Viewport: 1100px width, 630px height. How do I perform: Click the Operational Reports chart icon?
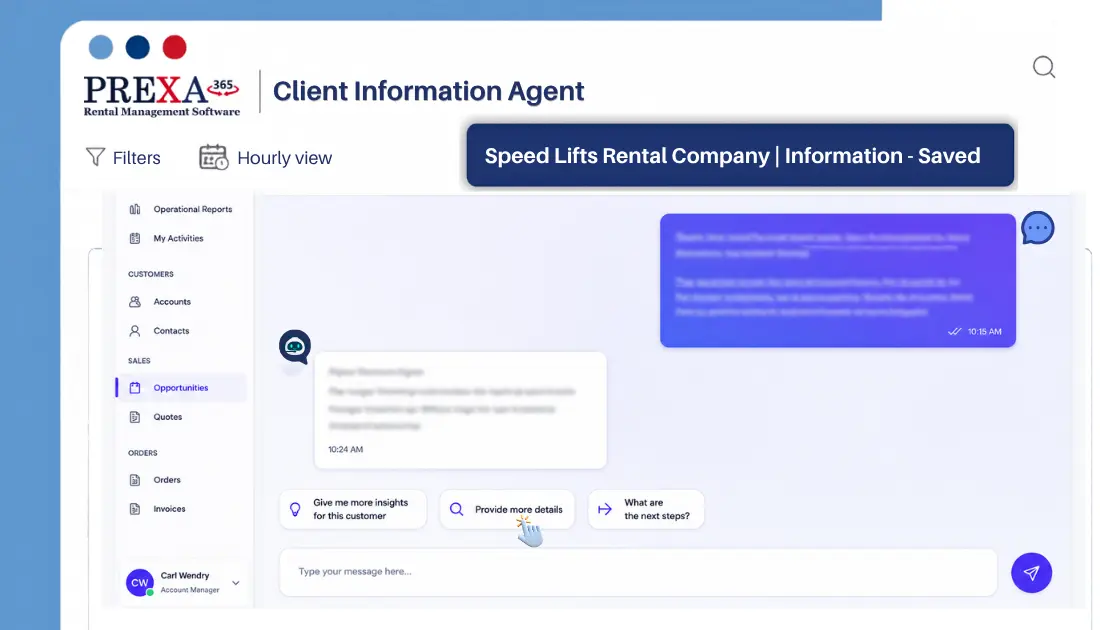[135, 209]
